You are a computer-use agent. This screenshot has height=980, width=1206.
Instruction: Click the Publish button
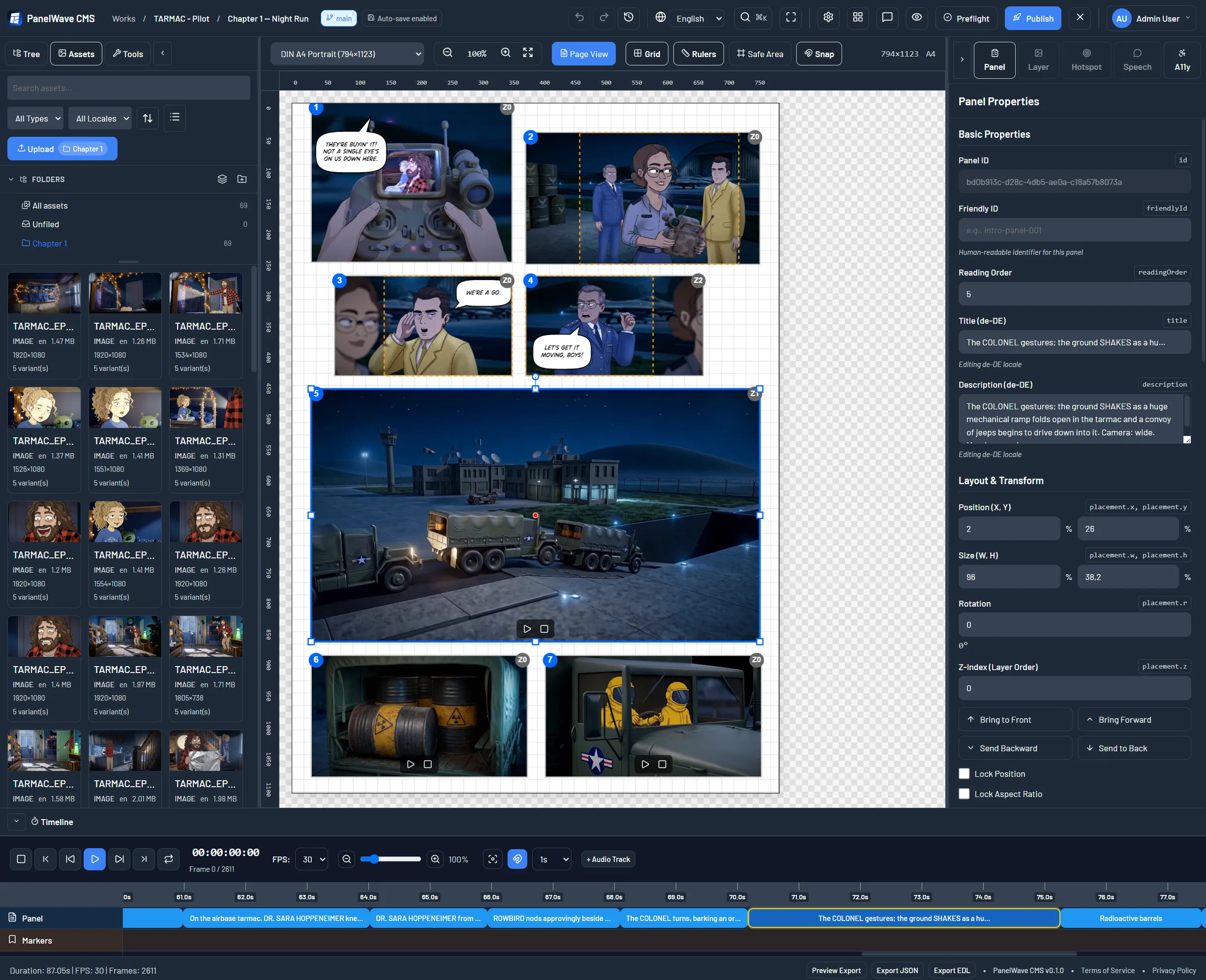[x=1033, y=18]
